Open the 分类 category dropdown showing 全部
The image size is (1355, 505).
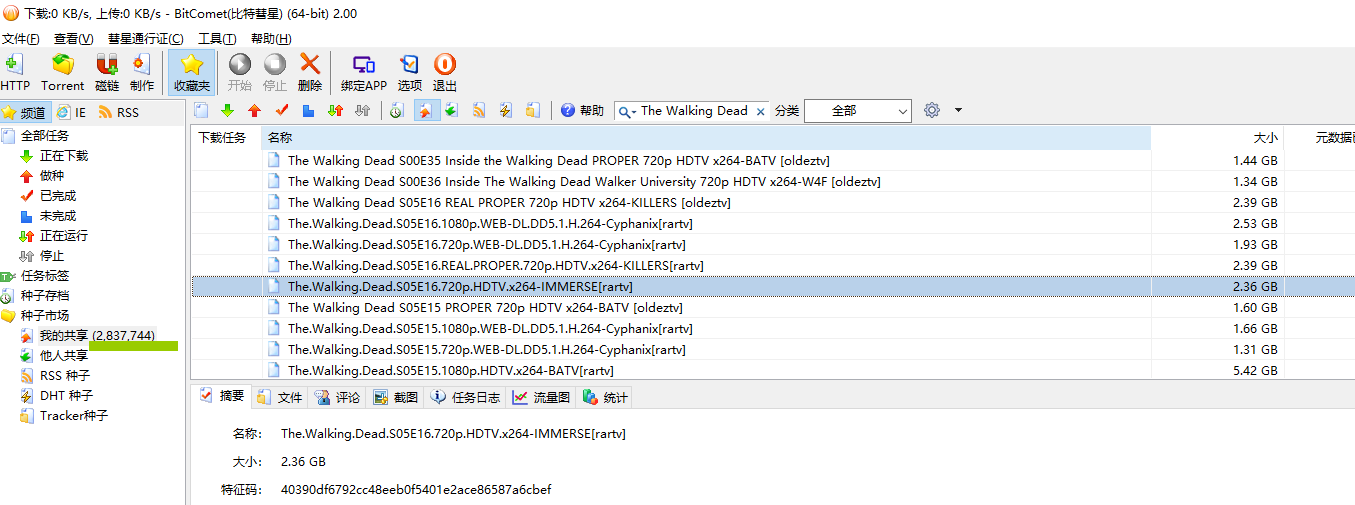[857, 111]
